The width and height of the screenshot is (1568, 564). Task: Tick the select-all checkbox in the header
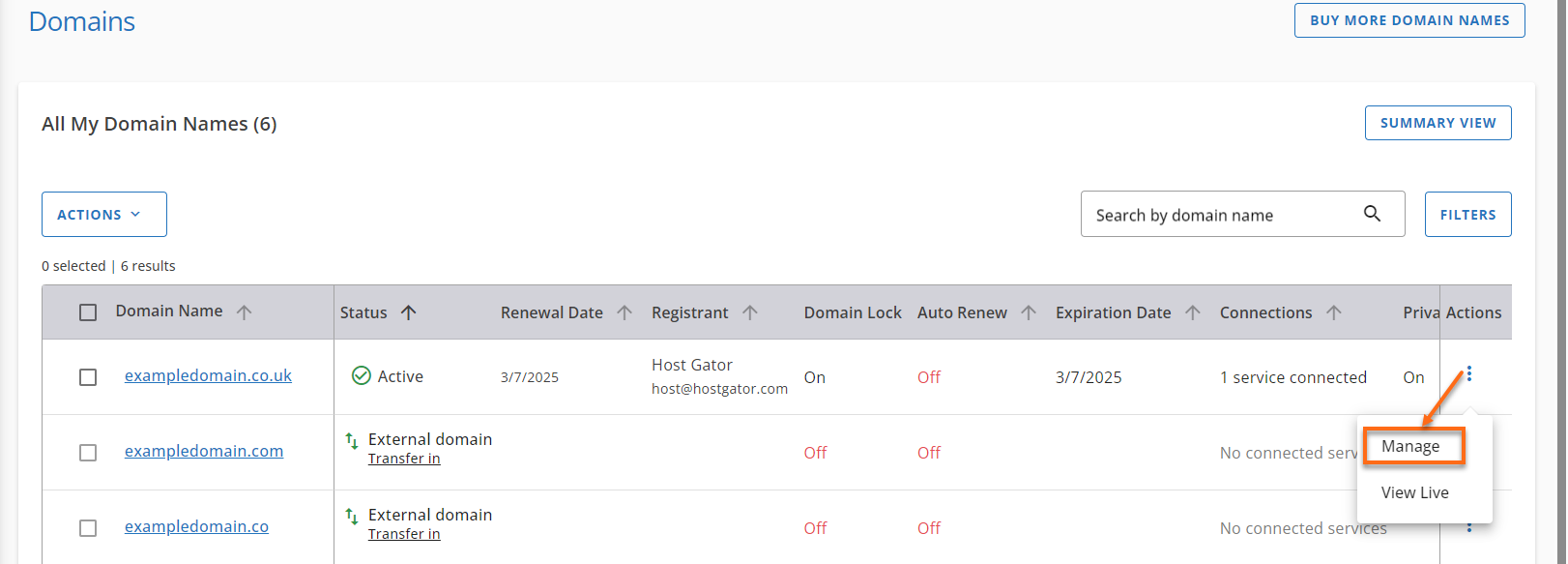pos(88,312)
